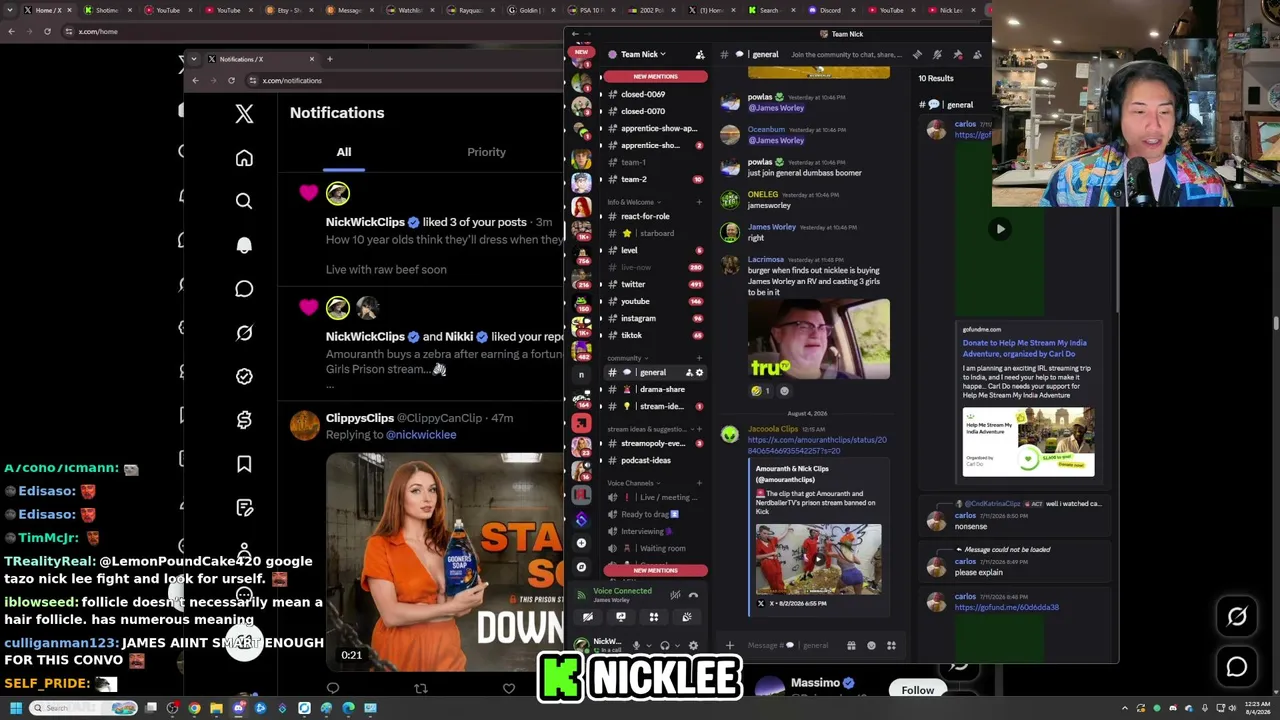Open microphone device options arrow in Discord
The image size is (1280, 720).
(647, 645)
